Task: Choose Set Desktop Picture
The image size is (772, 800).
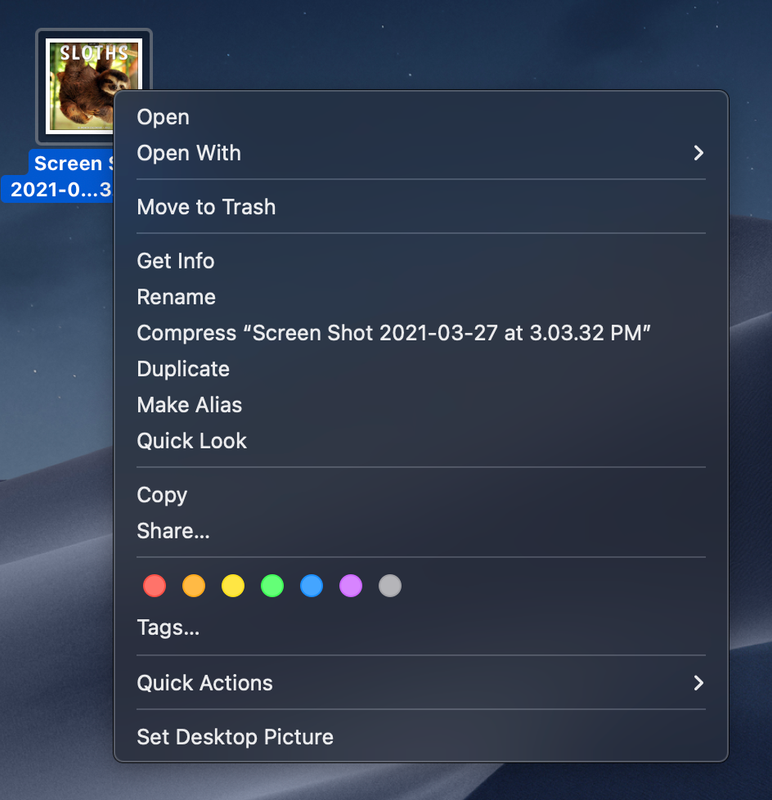Action: (235, 737)
